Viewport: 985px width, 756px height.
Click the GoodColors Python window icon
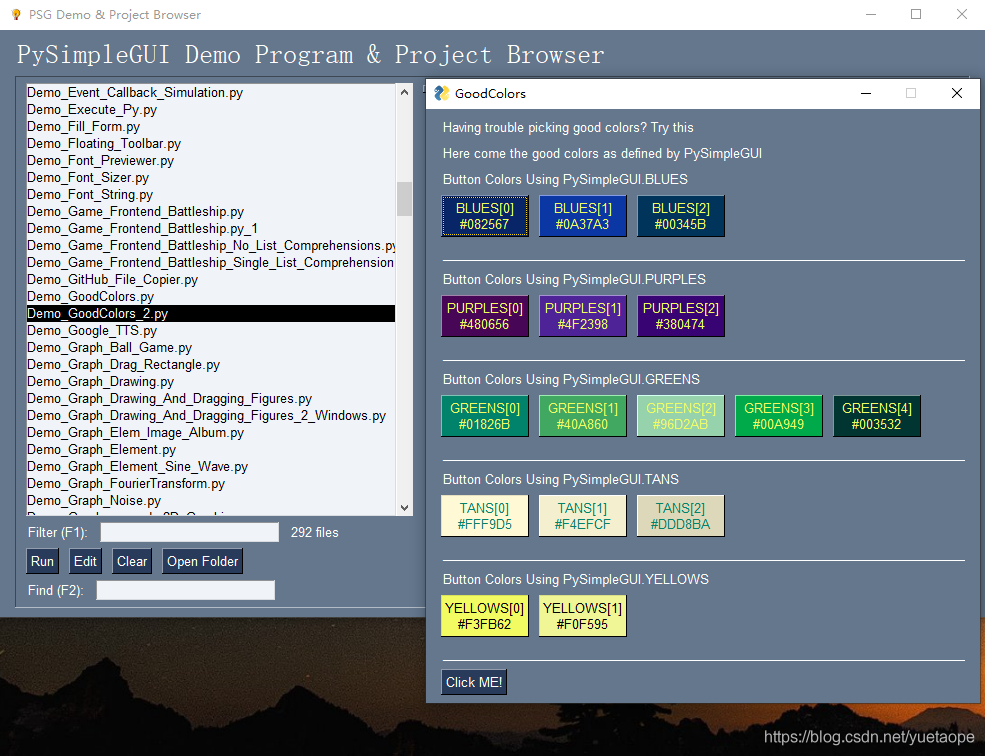[442, 93]
